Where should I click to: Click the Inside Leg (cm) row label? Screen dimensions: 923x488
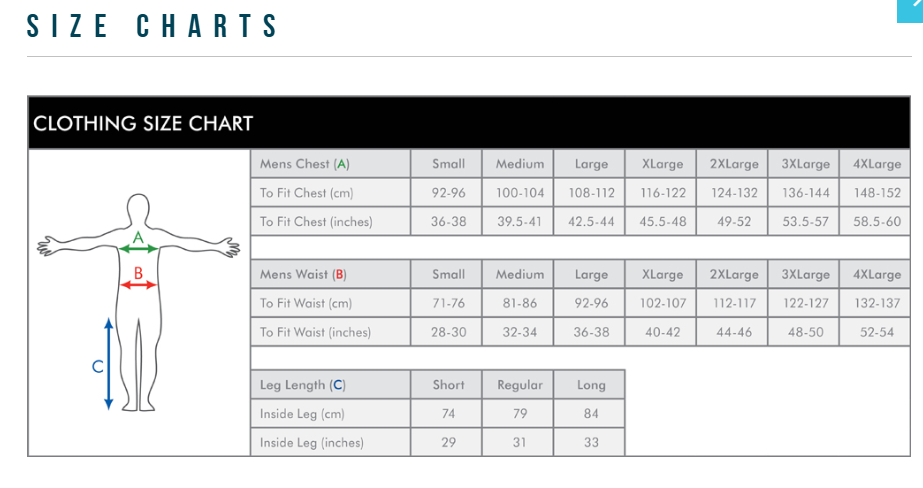pos(302,414)
